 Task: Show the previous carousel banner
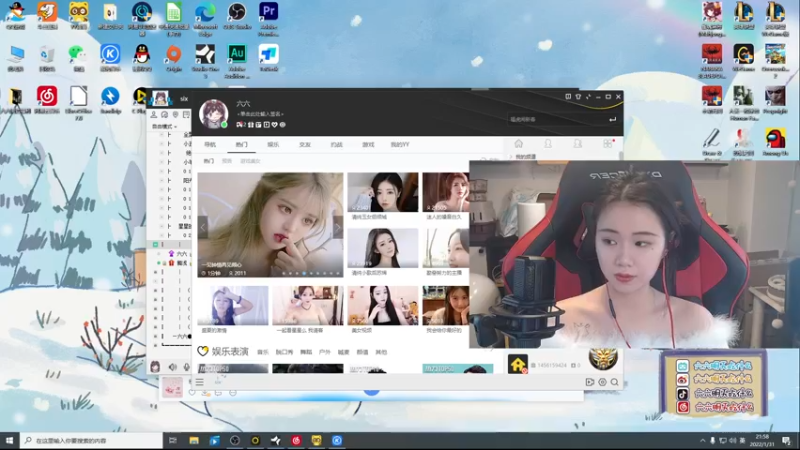pos(203,227)
